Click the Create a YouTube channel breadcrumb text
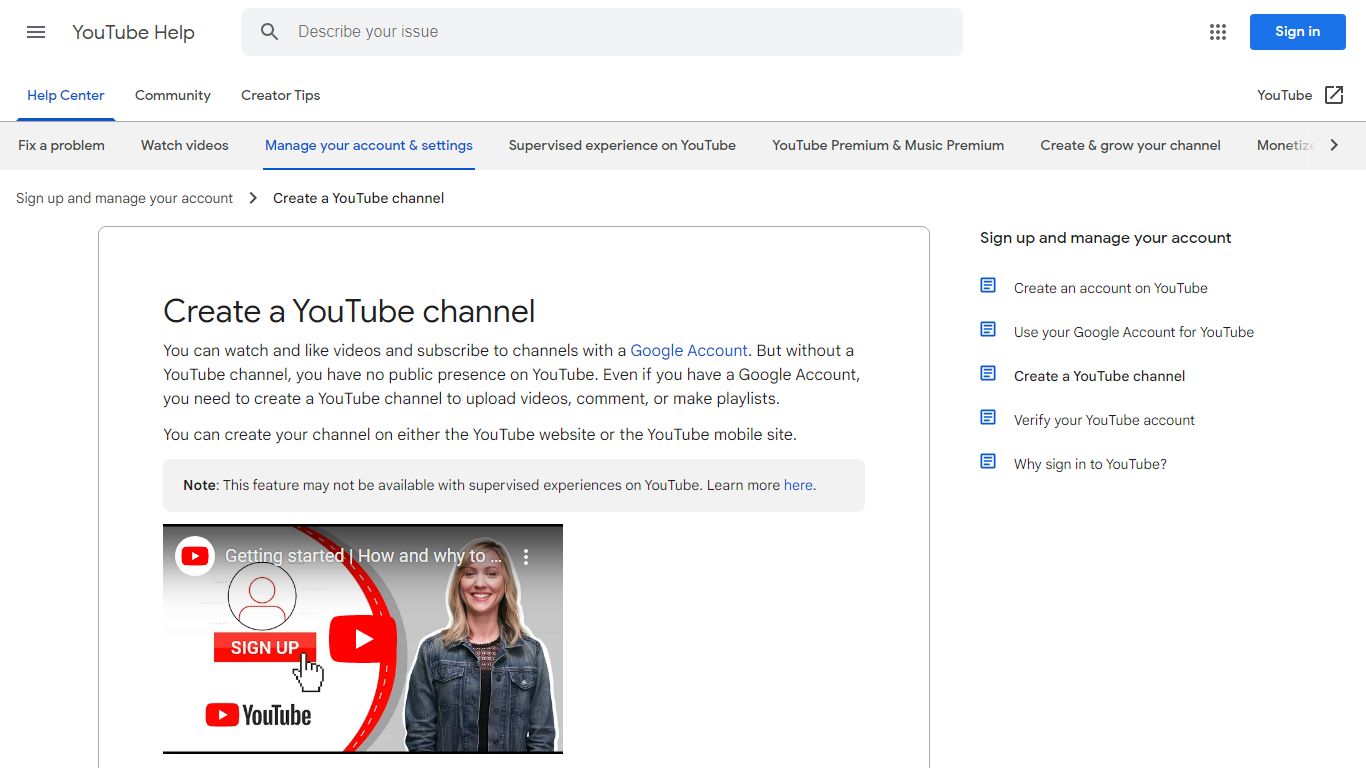Screen dimensions: 1366x768 point(359,198)
